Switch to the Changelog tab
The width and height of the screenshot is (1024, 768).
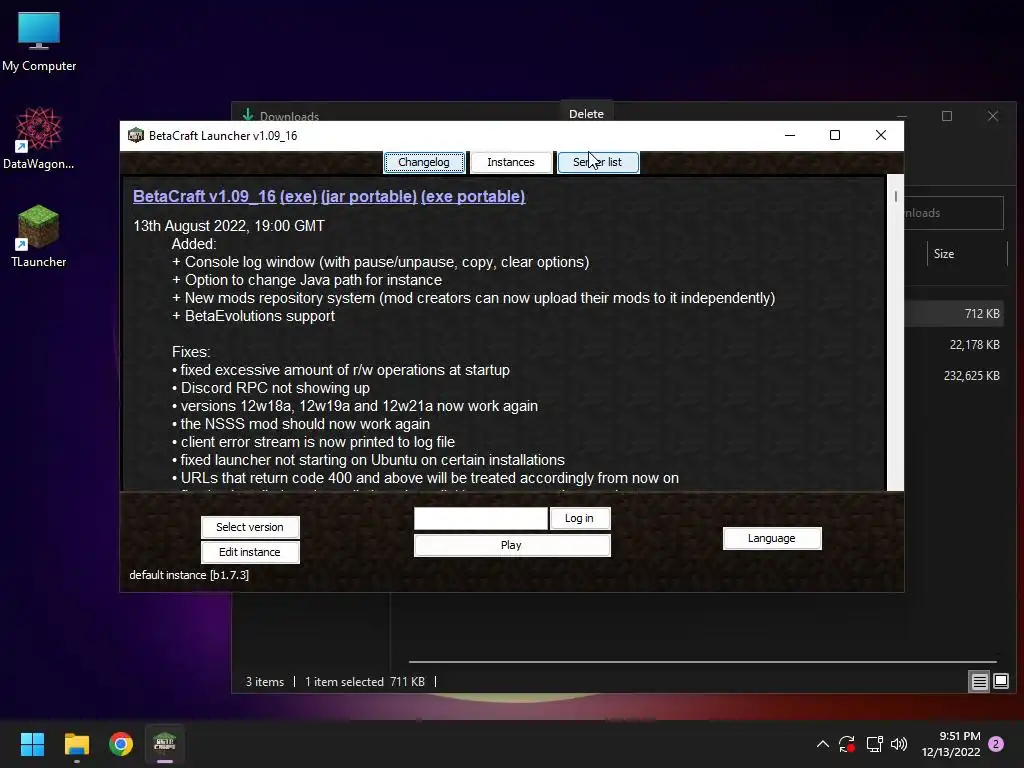[424, 162]
